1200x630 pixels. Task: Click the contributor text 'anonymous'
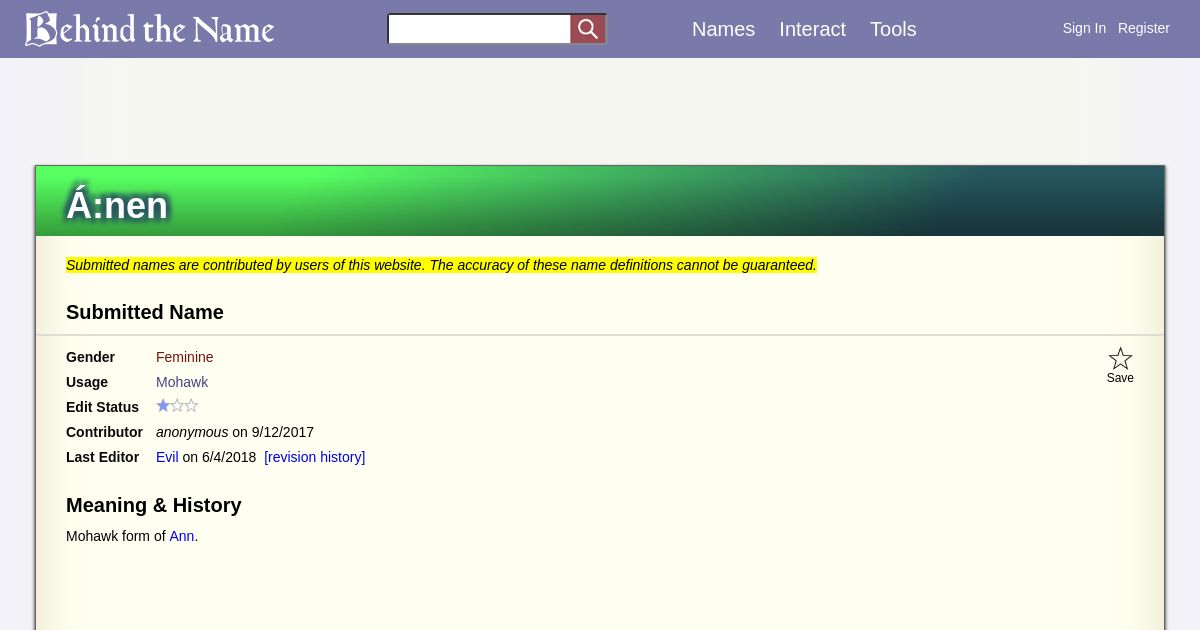192,432
